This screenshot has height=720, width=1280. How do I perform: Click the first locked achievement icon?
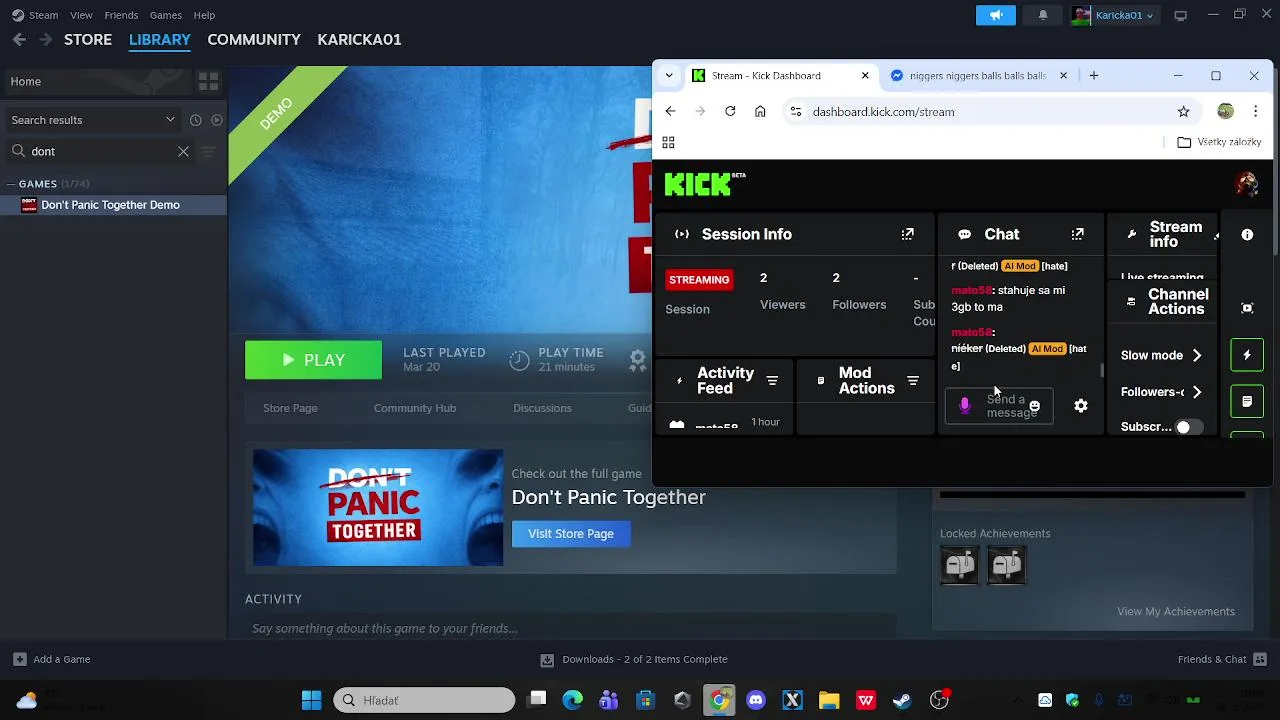click(959, 566)
